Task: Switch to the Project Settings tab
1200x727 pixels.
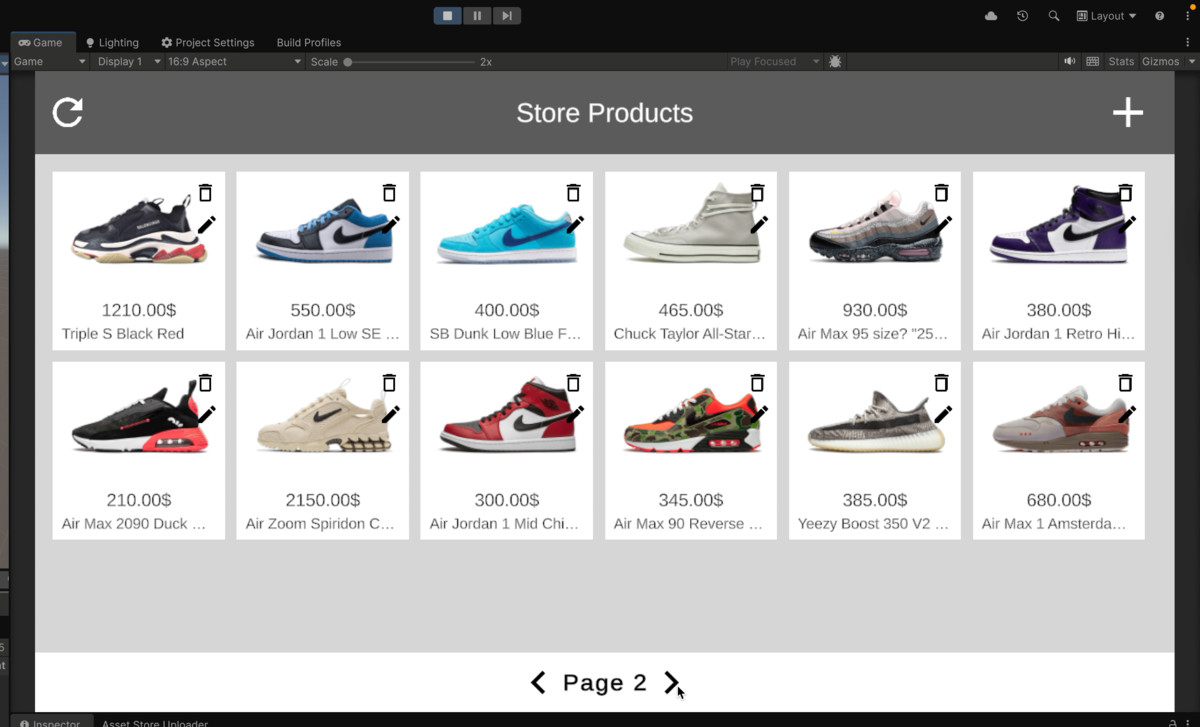Action: pyautogui.click(x=208, y=42)
